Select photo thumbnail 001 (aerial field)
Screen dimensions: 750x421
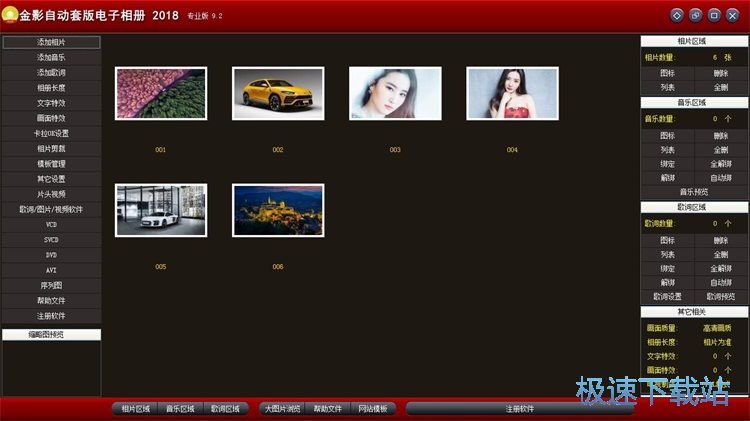161,93
